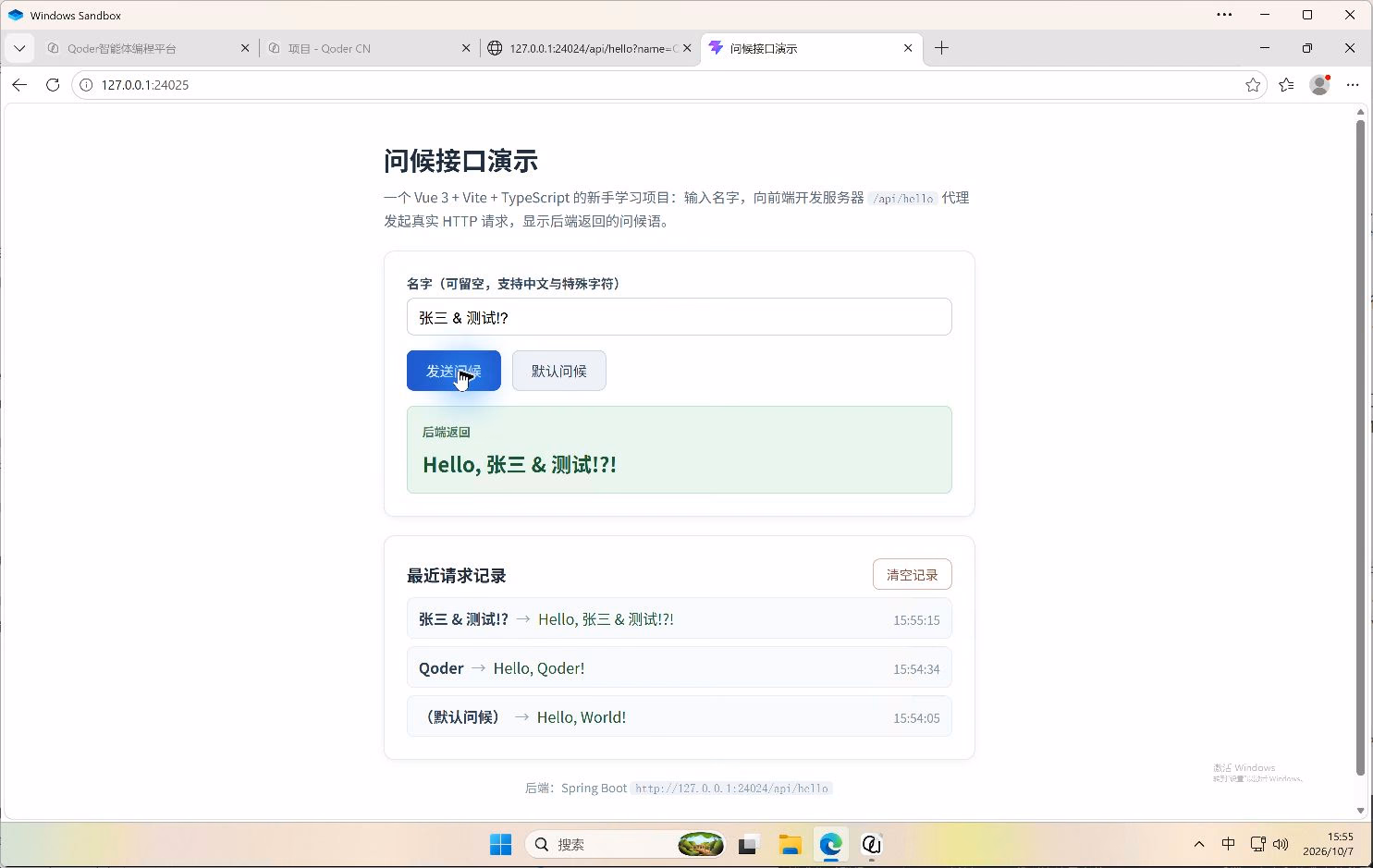The image size is (1373, 868).
Task: Click the page vertical scrollbar
Action: (1360, 447)
